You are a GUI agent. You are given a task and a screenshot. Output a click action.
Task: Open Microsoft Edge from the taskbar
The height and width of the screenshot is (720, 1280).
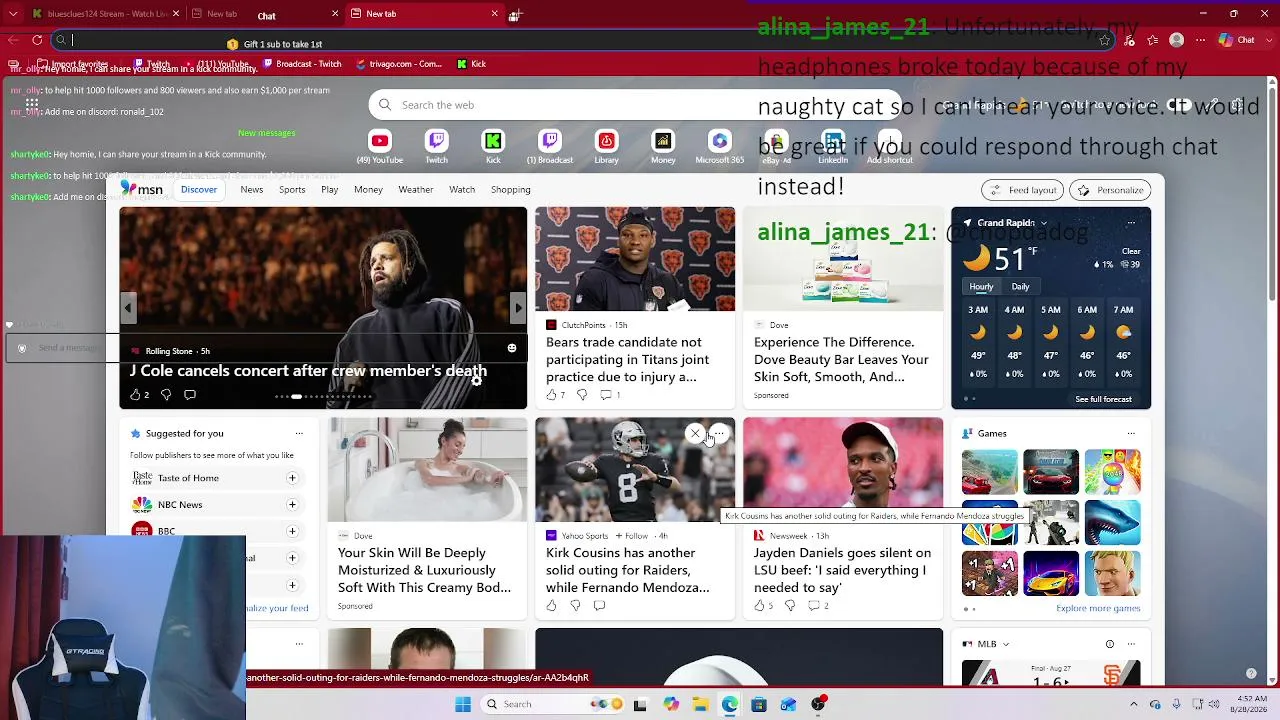[x=730, y=704]
